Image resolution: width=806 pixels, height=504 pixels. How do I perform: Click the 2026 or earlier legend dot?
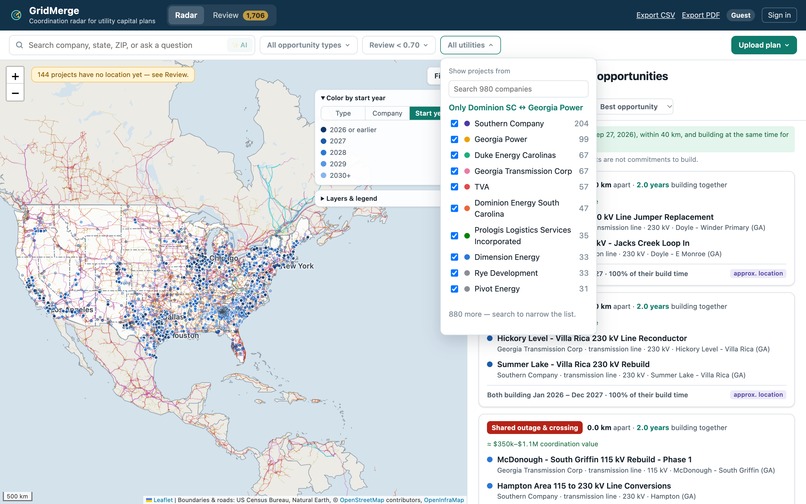323,130
